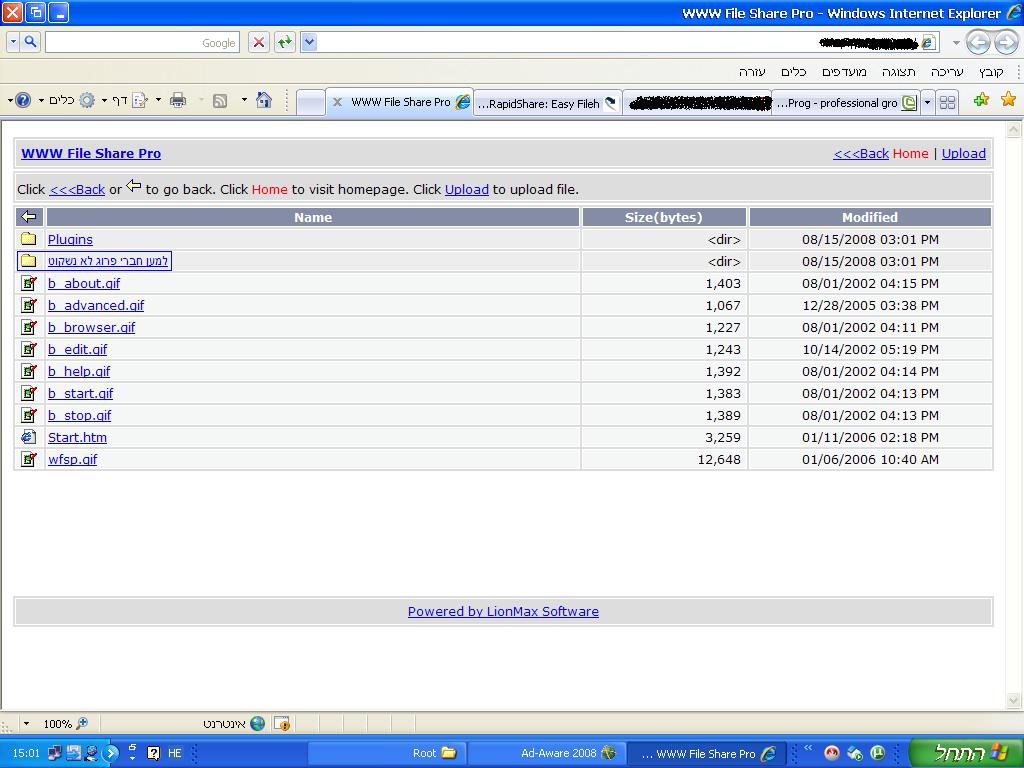Screen dimensions: 1024x768
Task: Click the Home link in top-right header
Action: point(910,153)
